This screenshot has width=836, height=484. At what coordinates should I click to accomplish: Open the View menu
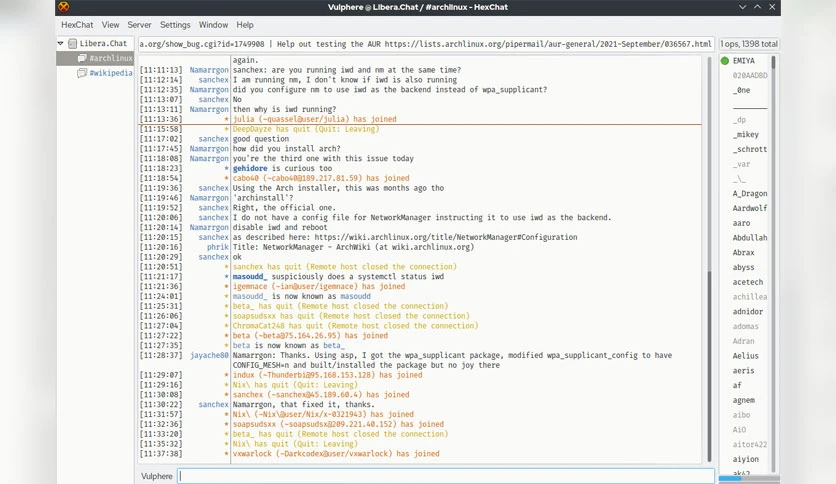click(110, 25)
